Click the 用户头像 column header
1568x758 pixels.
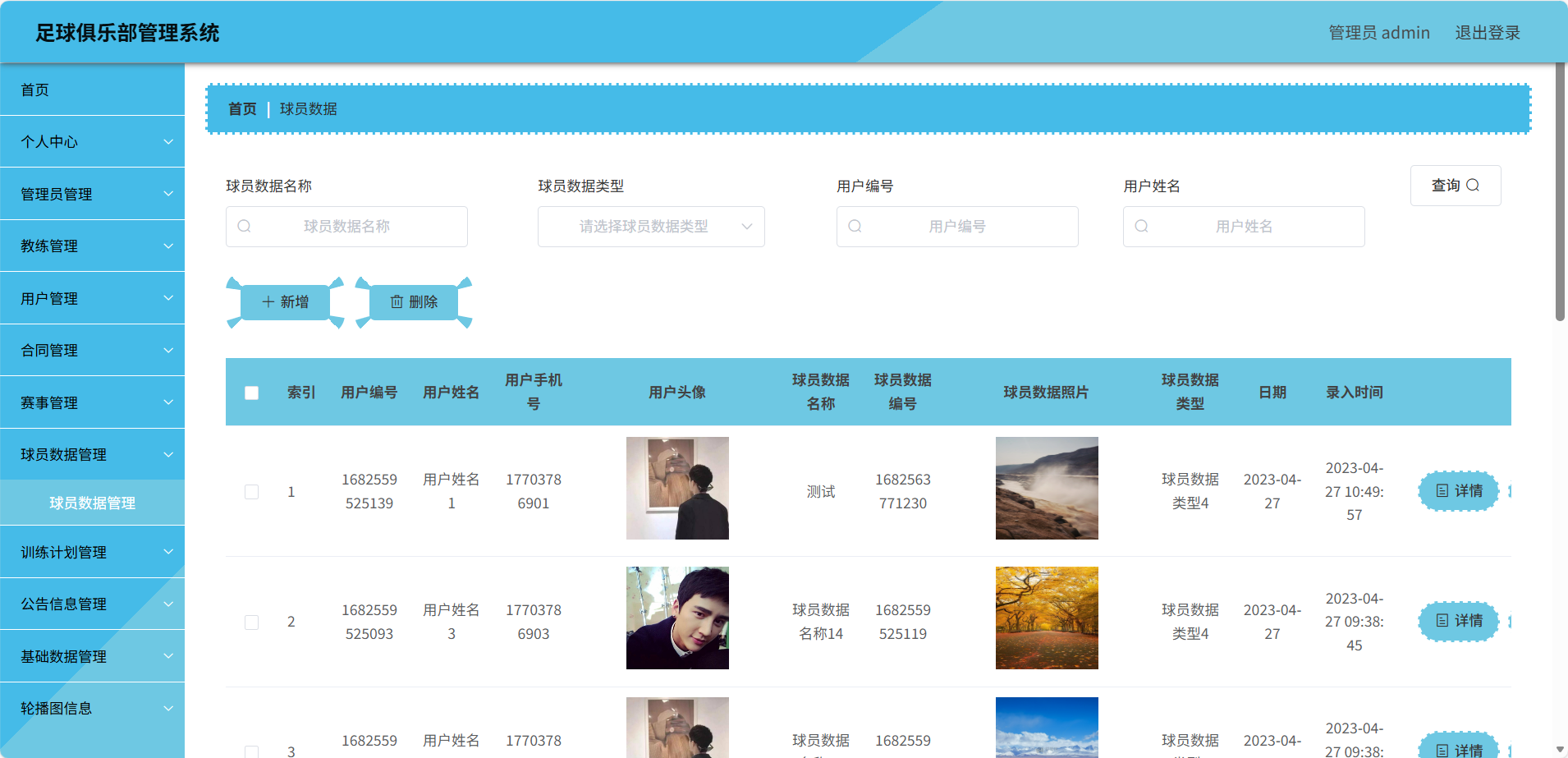point(677,393)
